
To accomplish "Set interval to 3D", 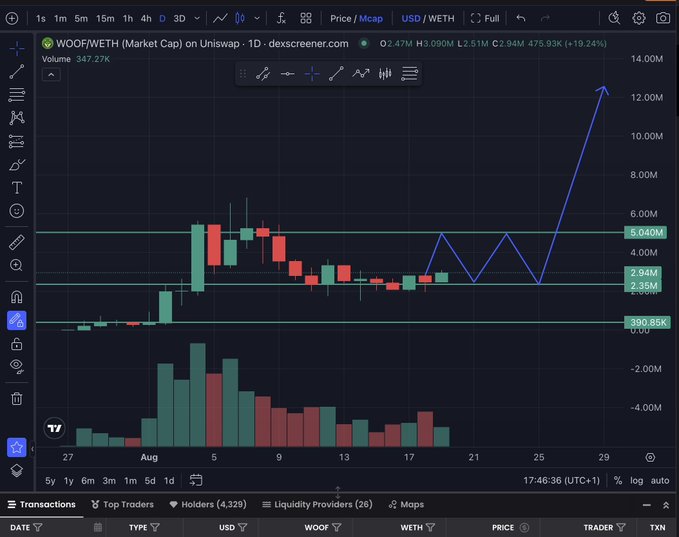I will (x=179, y=19).
